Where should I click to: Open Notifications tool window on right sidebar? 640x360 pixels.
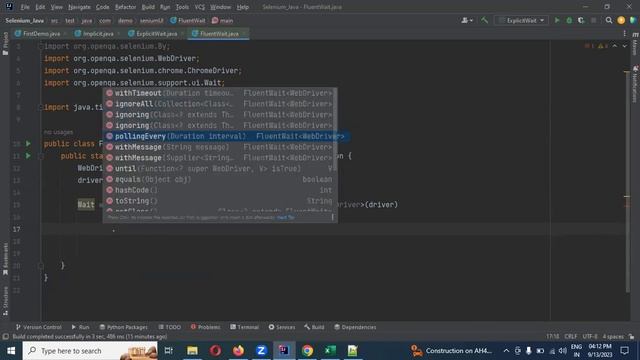coord(635,84)
